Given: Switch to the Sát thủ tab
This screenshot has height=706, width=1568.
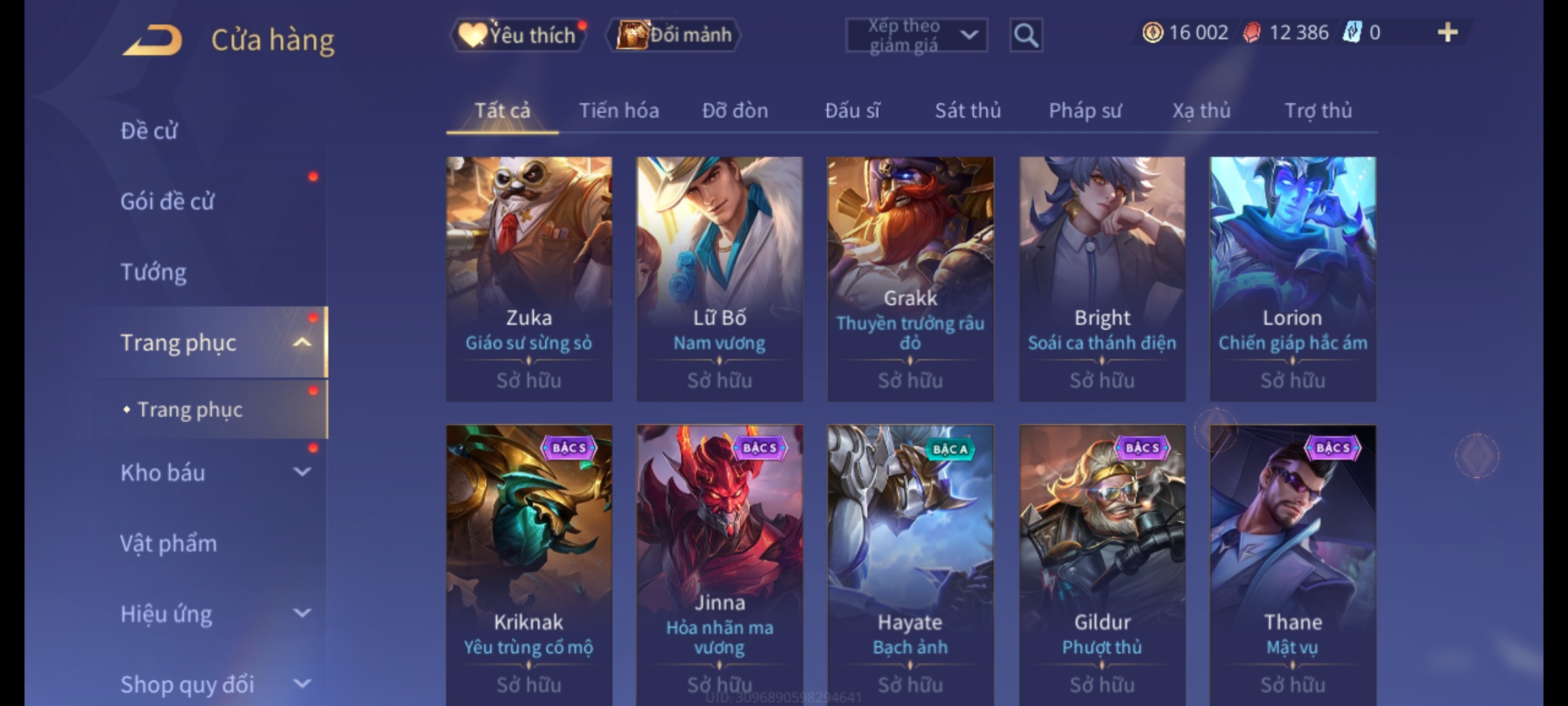Looking at the screenshot, I should (968, 110).
